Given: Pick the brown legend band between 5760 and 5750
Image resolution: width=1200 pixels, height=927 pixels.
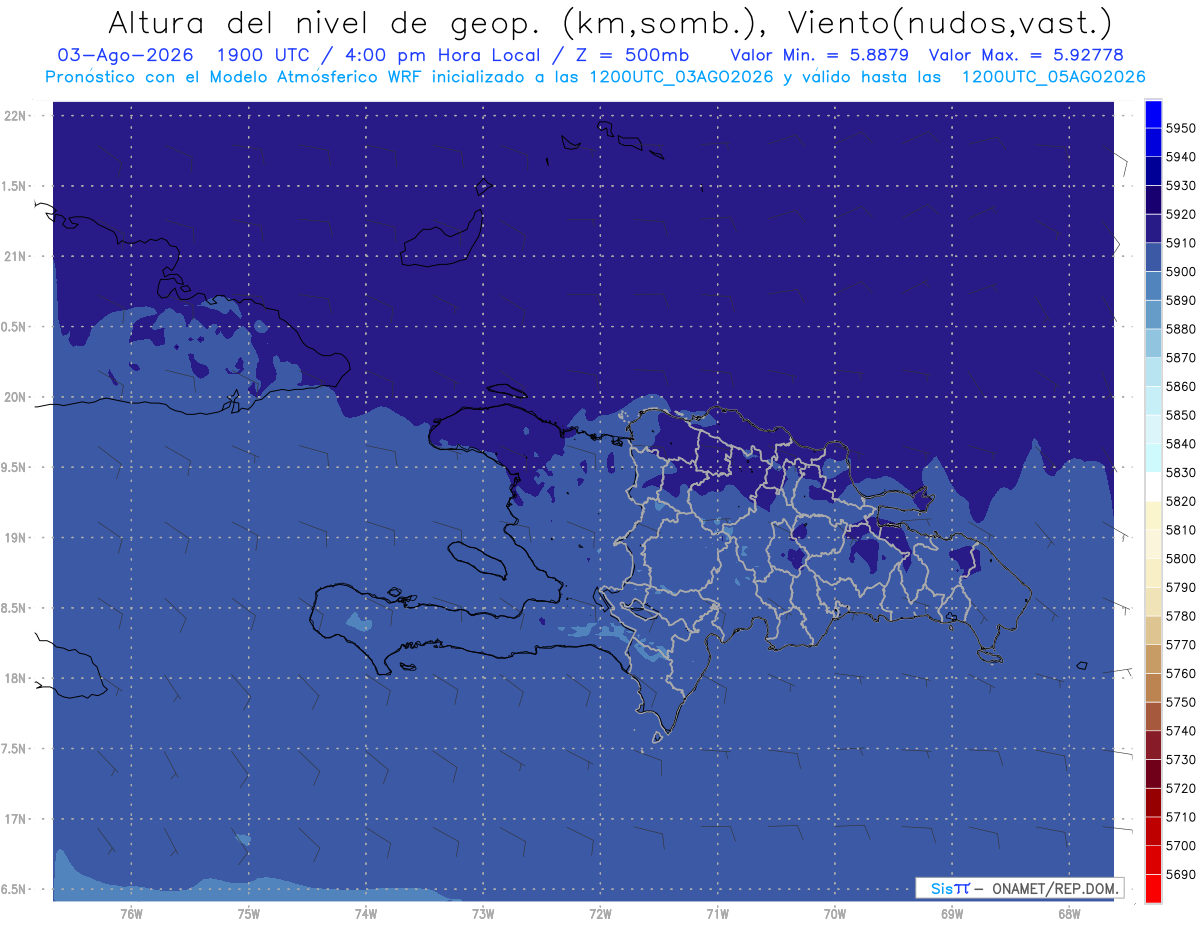Looking at the screenshot, I should click(x=1152, y=687).
